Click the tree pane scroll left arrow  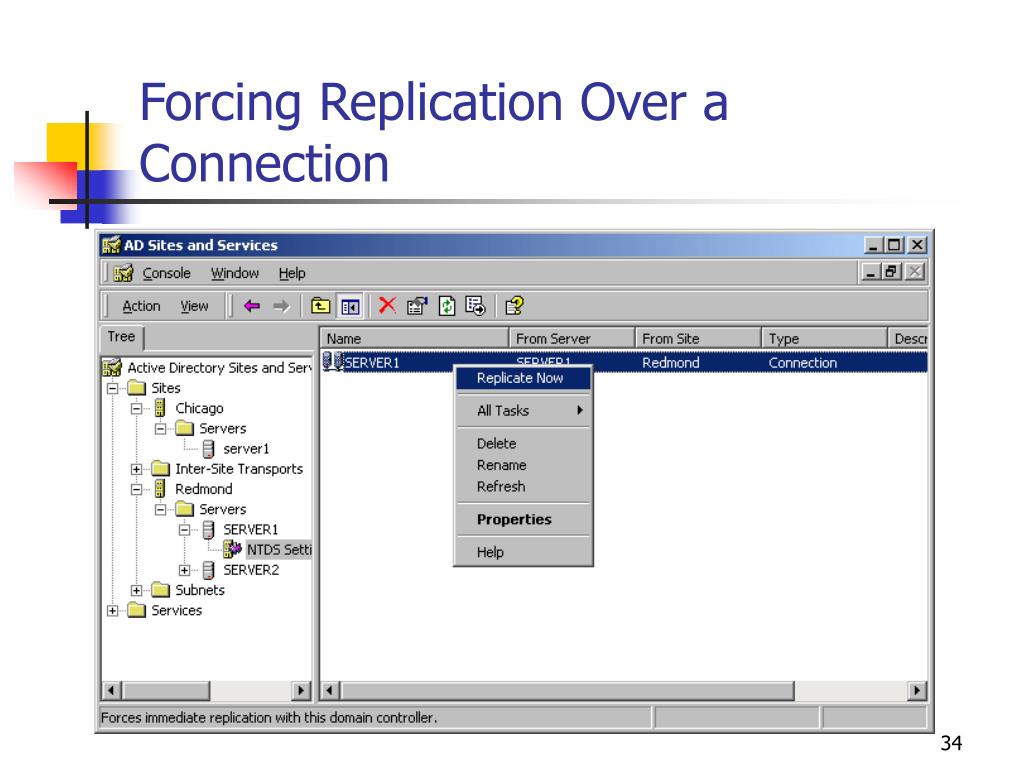pos(112,690)
